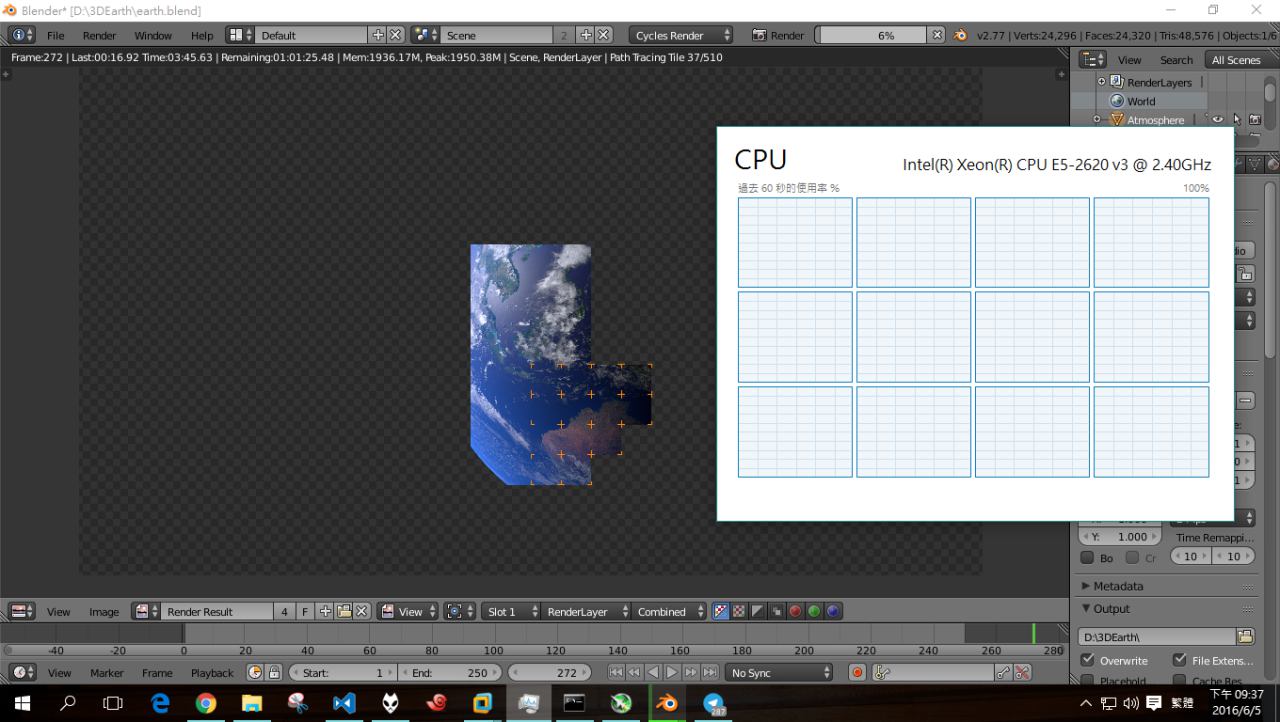Click the red channel display button

coord(796,611)
